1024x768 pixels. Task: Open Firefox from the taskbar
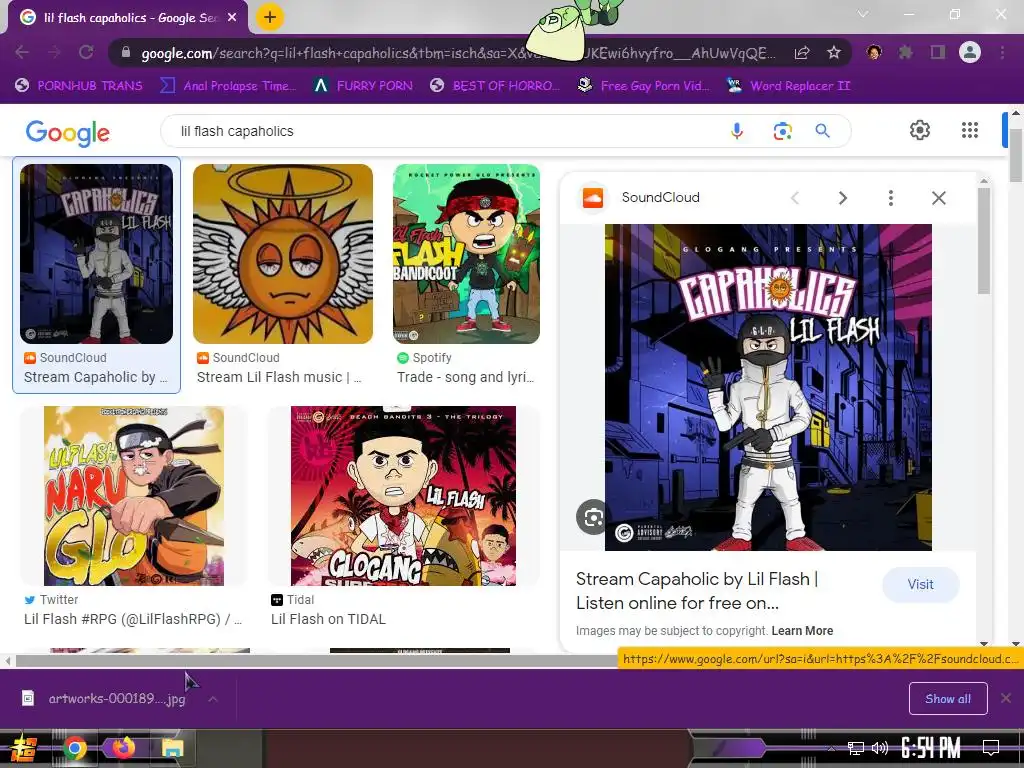pyautogui.click(x=123, y=747)
